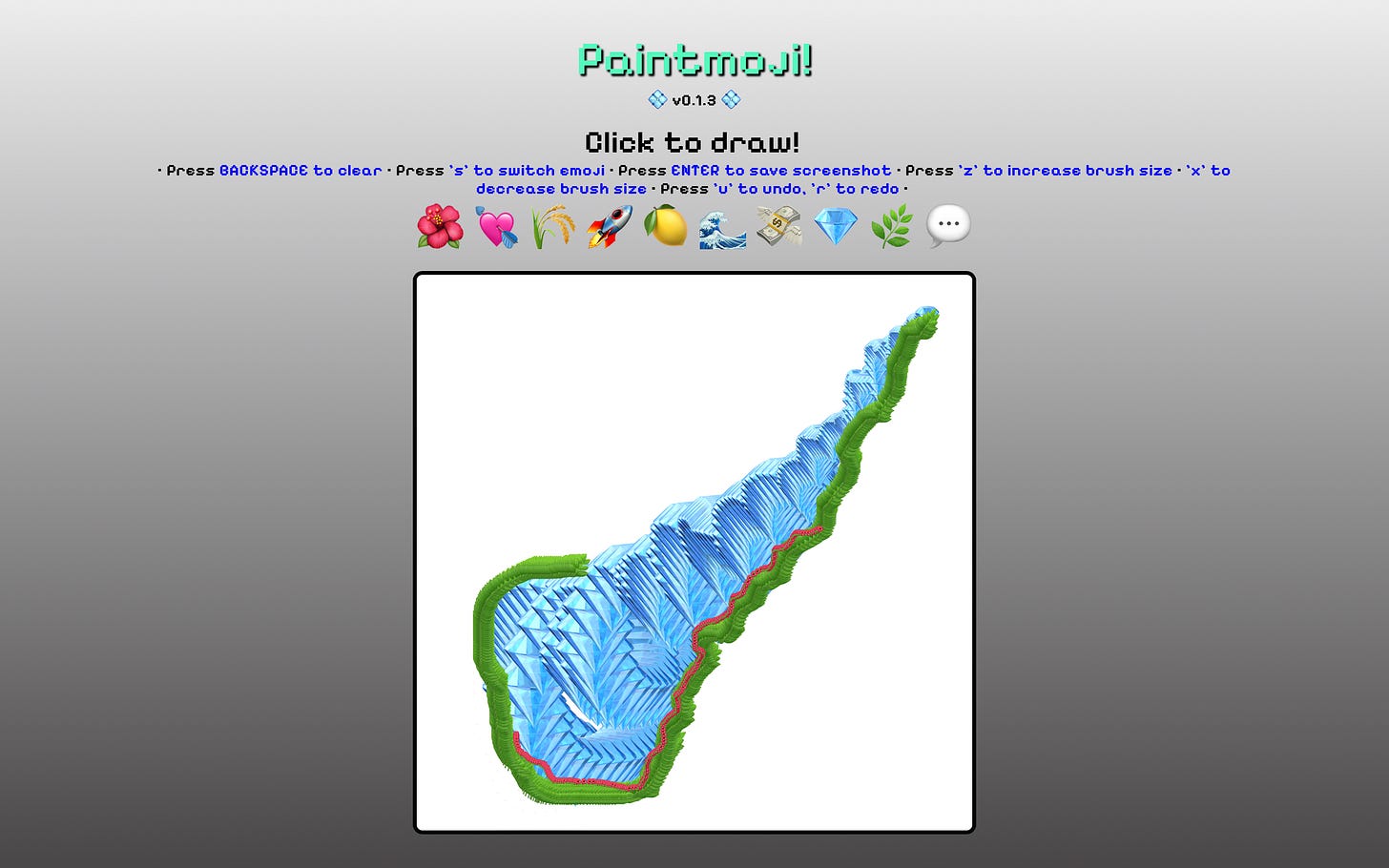Click 'decrease brush size' instruction text

point(561,189)
